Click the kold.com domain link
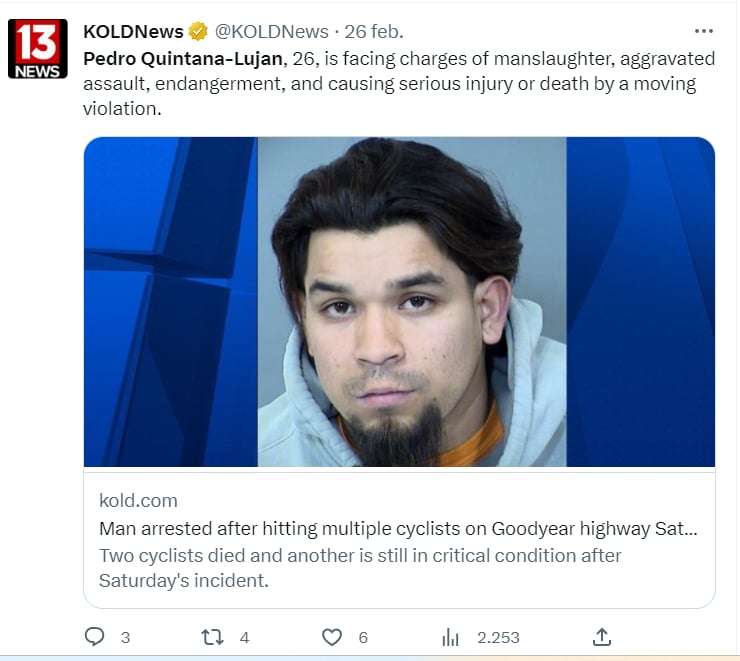This screenshot has width=740, height=661. (x=138, y=500)
